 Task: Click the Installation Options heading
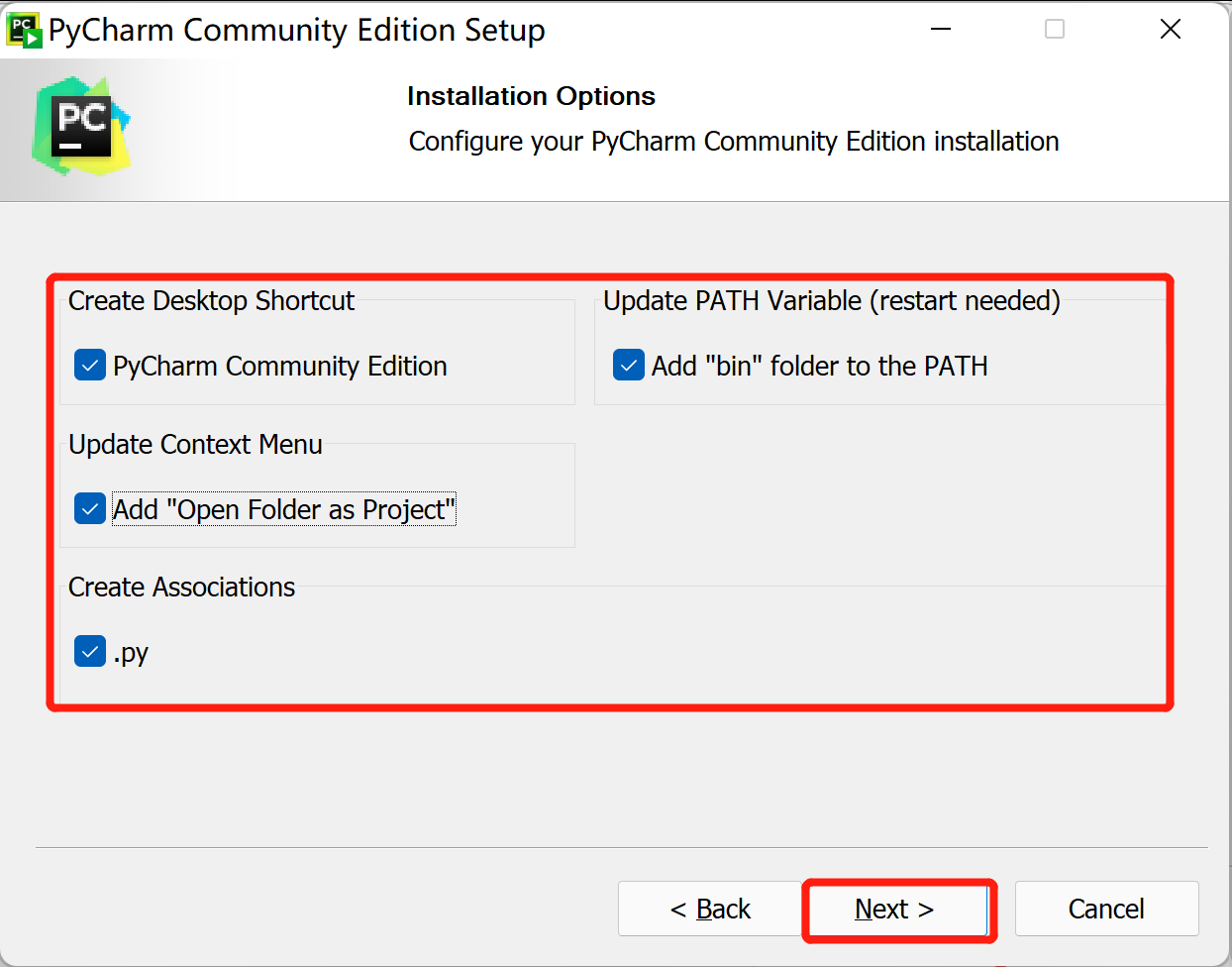click(x=531, y=96)
